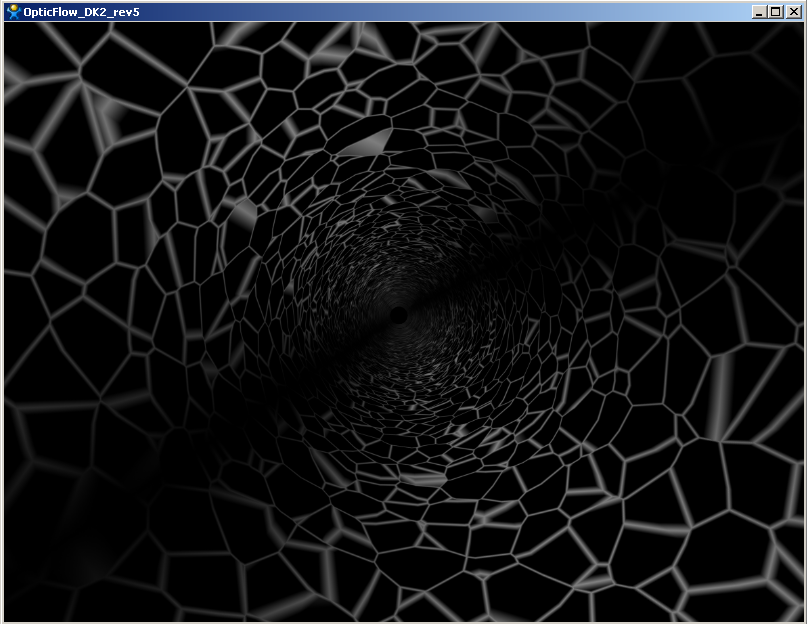Click the bottom-left corner of the tunnel view

[8, 616]
